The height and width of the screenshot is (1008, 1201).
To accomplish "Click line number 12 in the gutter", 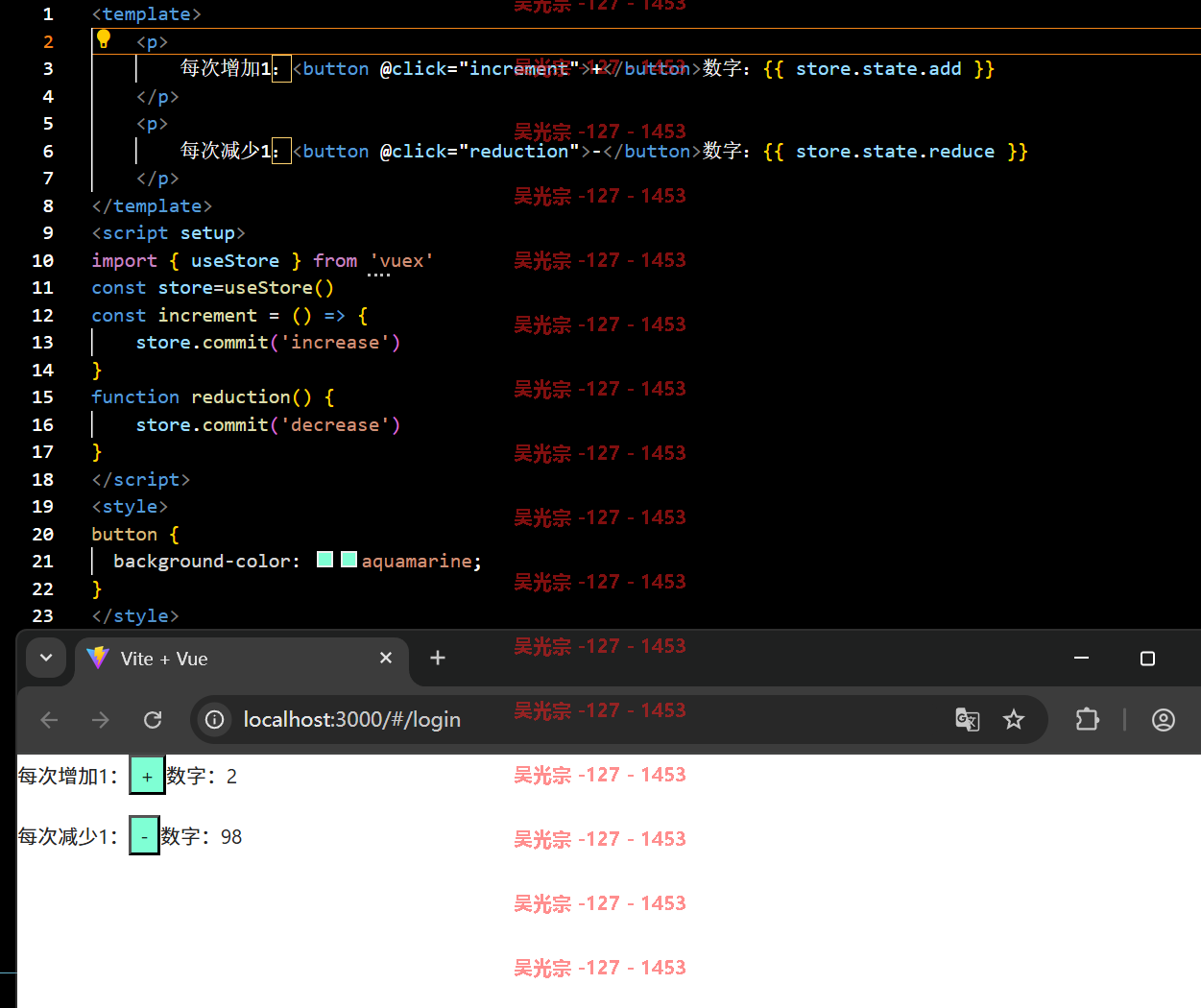I will [x=43, y=315].
